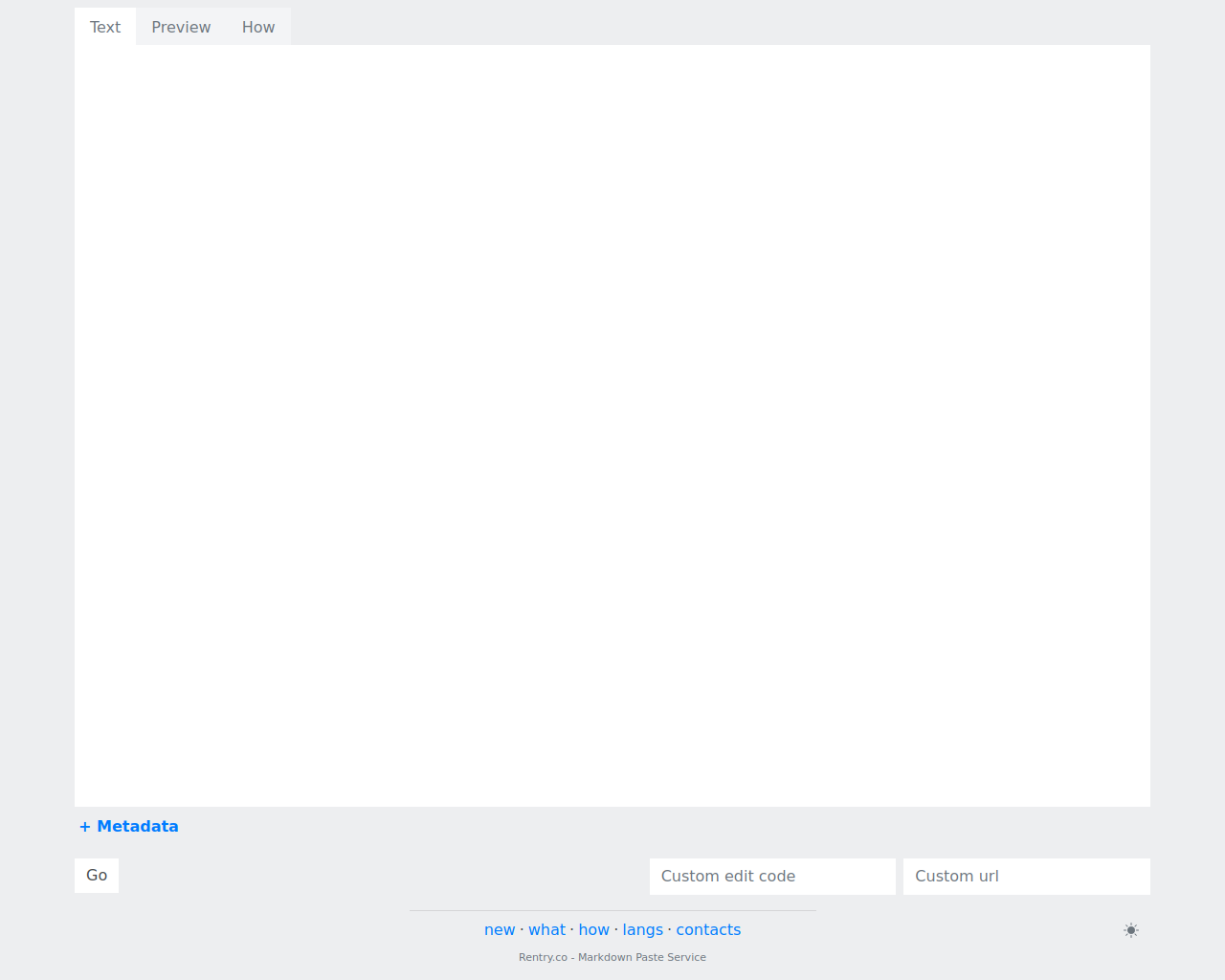Switch to the Text tab

[x=105, y=27]
